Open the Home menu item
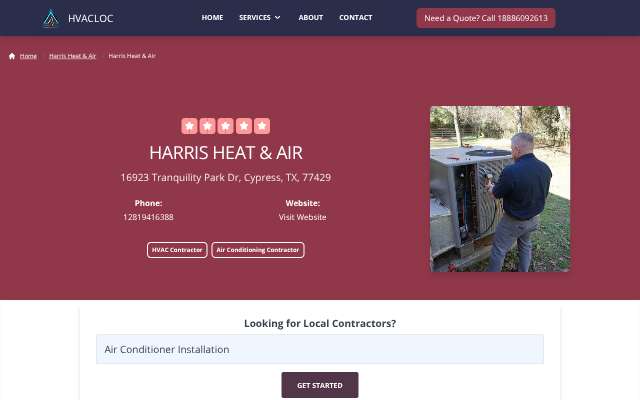This screenshot has height=400, width=640. [212, 18]
